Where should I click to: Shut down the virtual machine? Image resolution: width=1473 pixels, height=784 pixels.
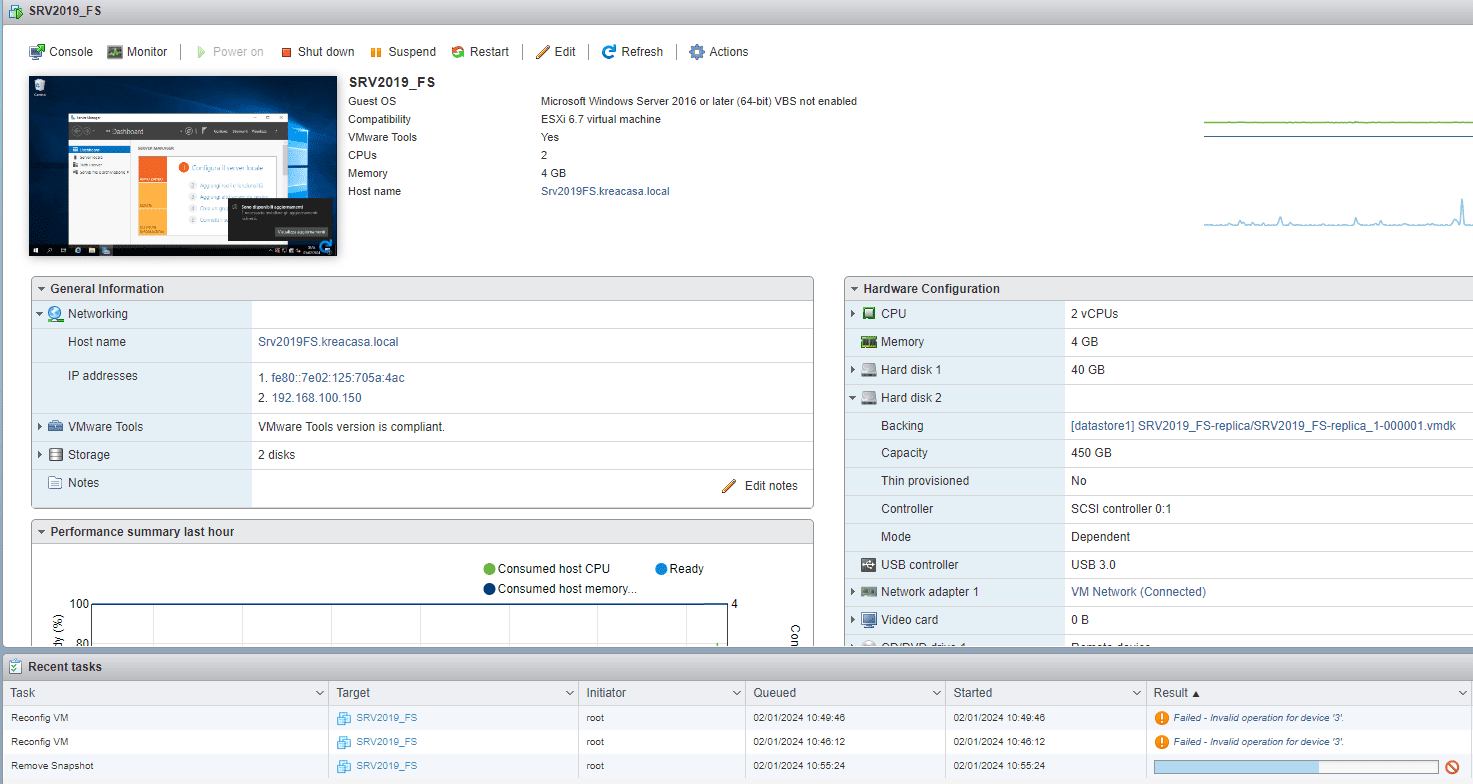[317, 51]
